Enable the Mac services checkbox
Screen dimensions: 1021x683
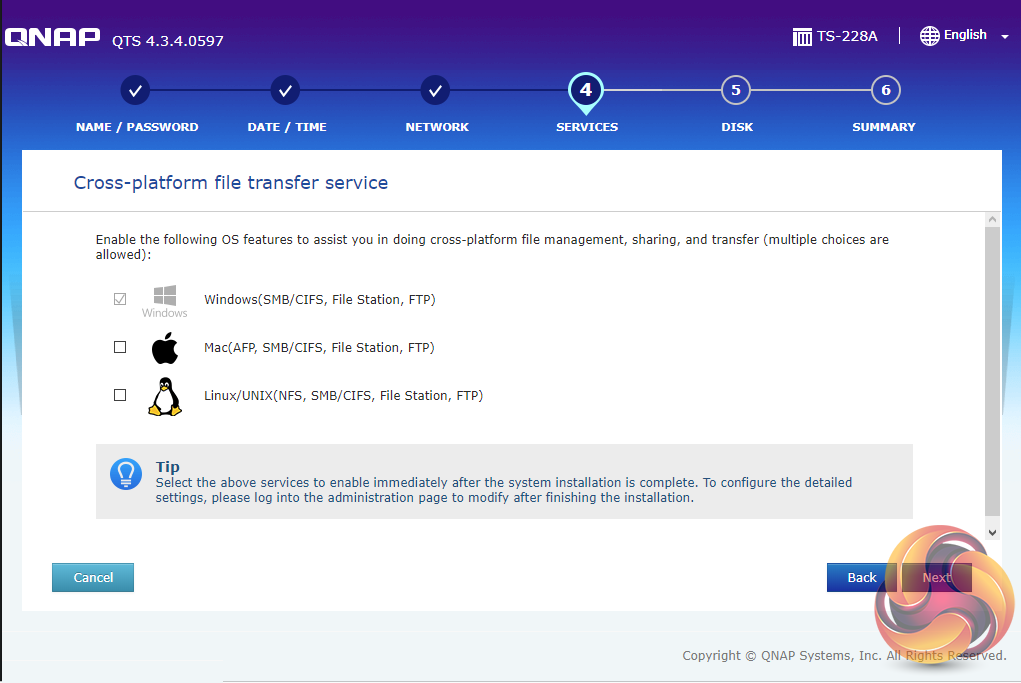click(120, 347)
